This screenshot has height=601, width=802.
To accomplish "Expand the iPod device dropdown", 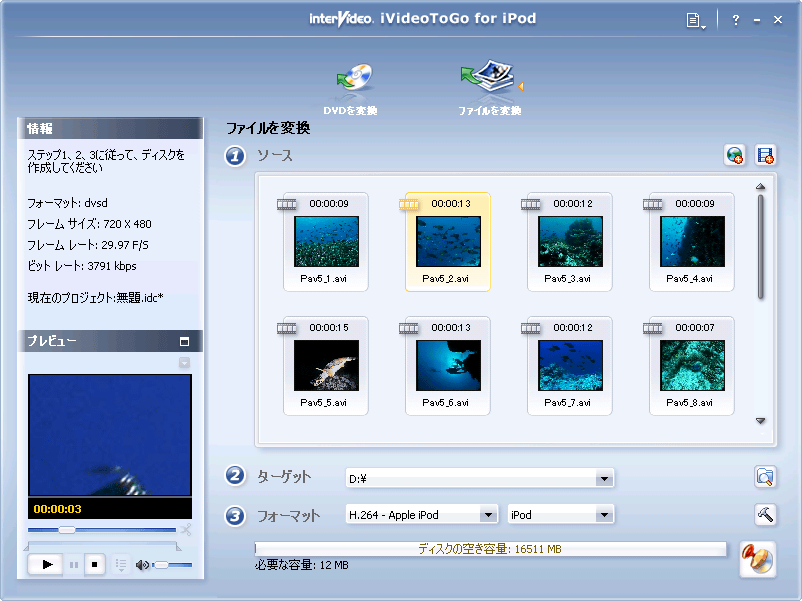I will pos(604,515).
